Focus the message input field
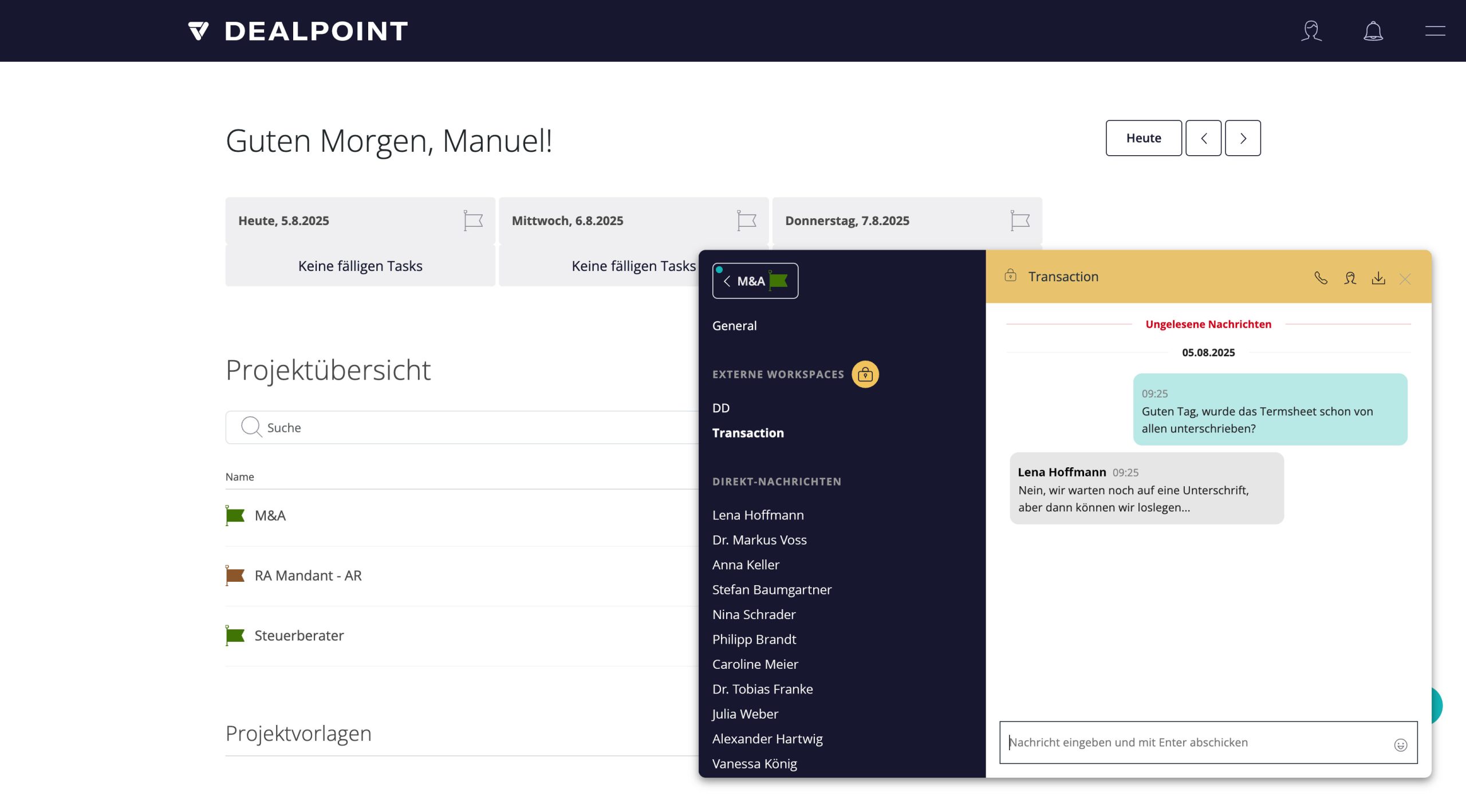1466x812 pixels. pyautogui.click(x=1197, y=742)
